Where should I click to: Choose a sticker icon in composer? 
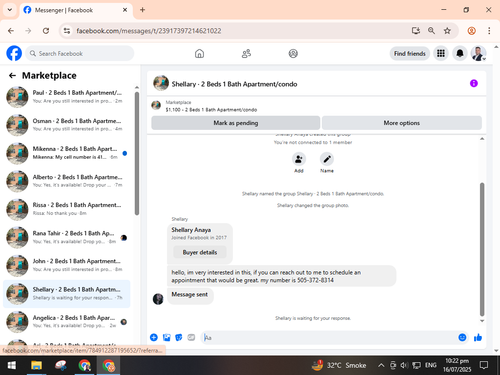pos(179,337)
